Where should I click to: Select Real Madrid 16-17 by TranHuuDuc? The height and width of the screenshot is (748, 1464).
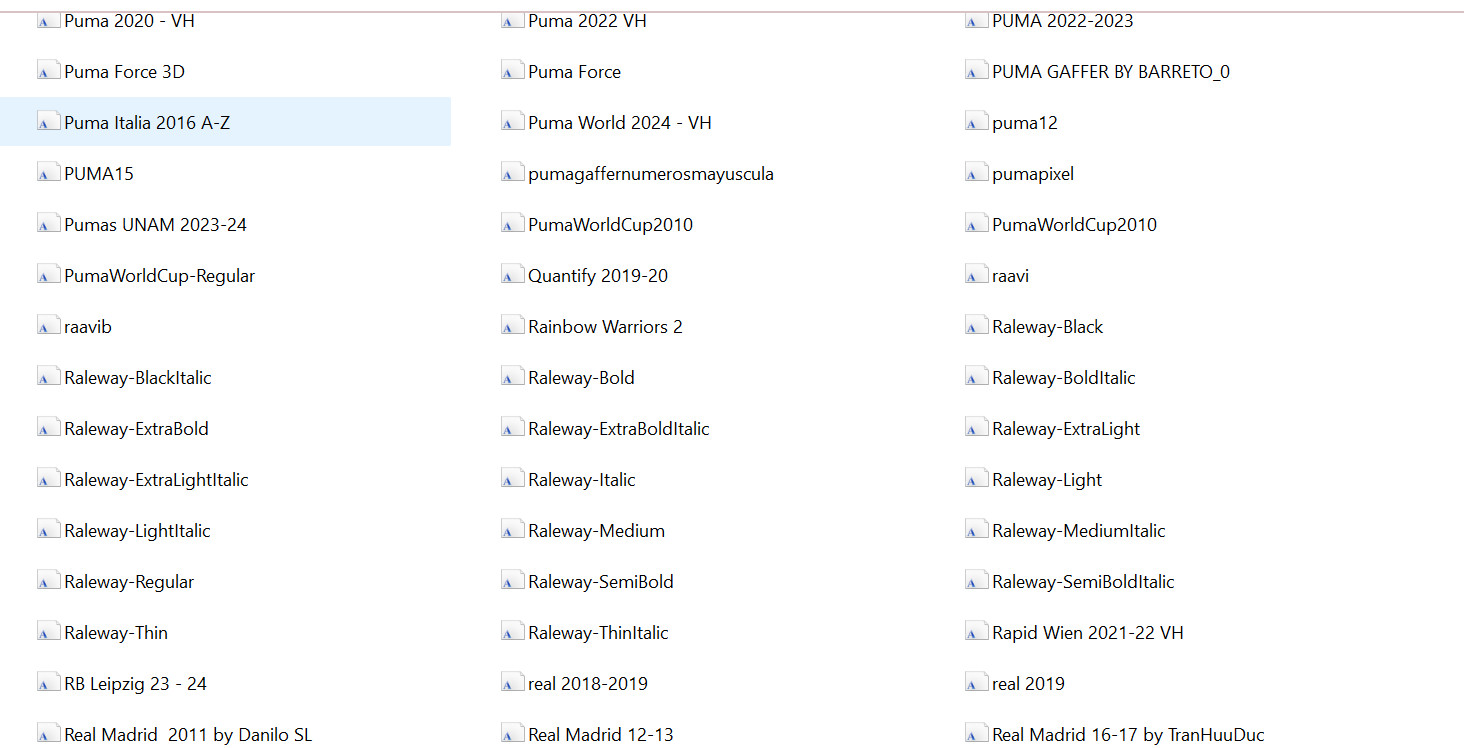[x=1128, y=734]
